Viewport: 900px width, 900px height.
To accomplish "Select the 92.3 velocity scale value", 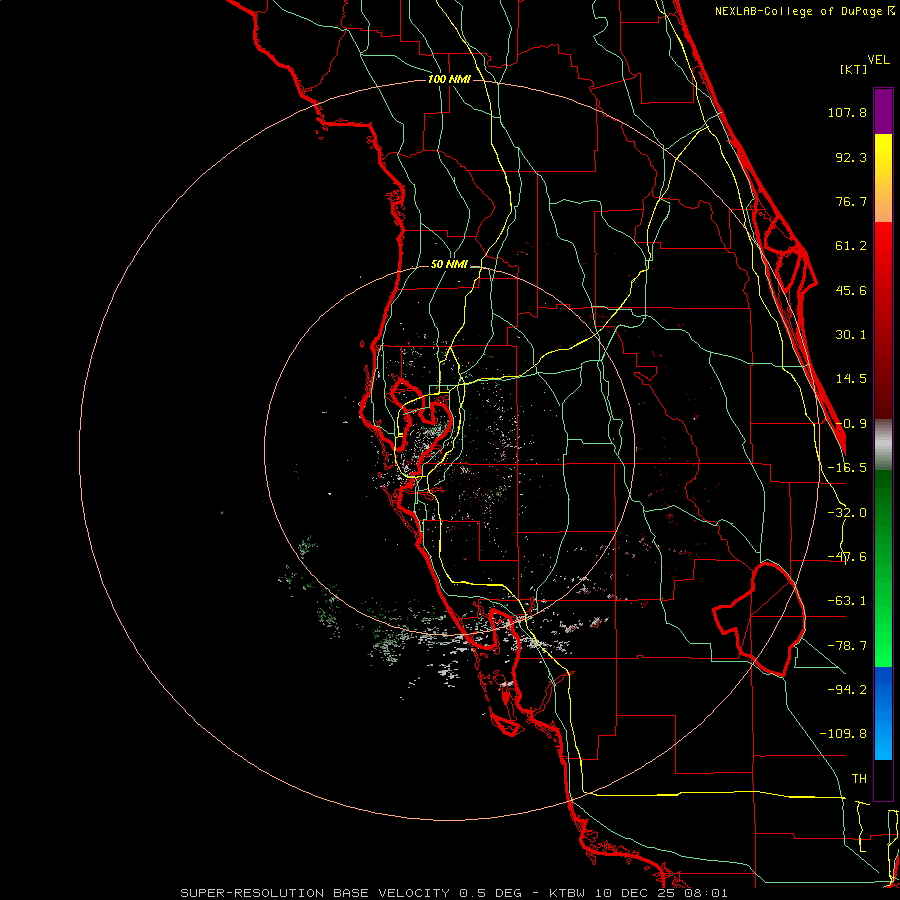I will click(851, 157).
